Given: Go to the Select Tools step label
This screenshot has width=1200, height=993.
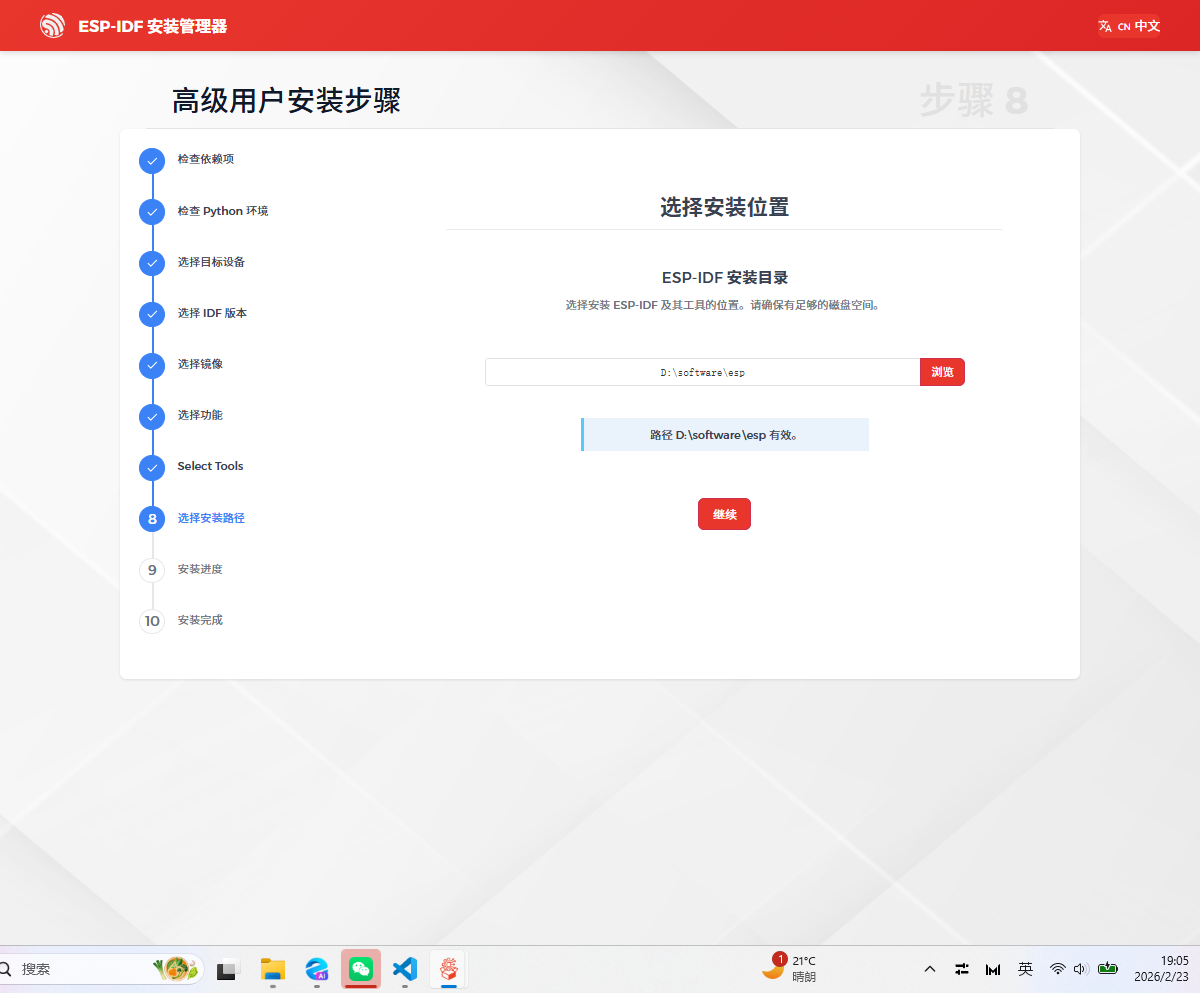Looking at the screenshot, I should tap(210, 466).
